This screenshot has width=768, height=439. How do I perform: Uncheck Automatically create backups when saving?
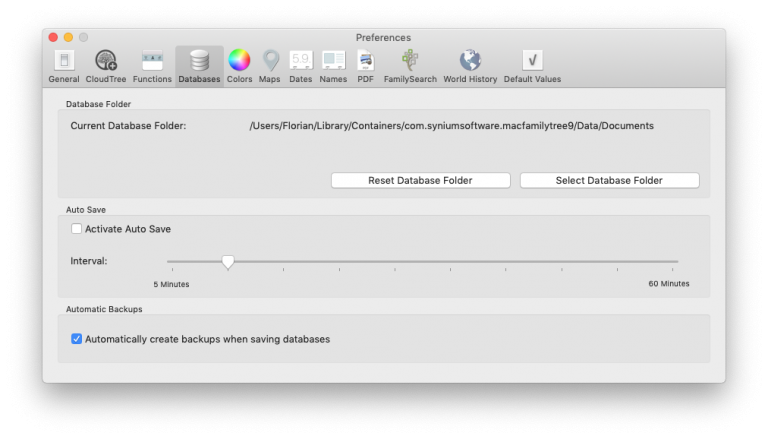click(x=76, y=339)
